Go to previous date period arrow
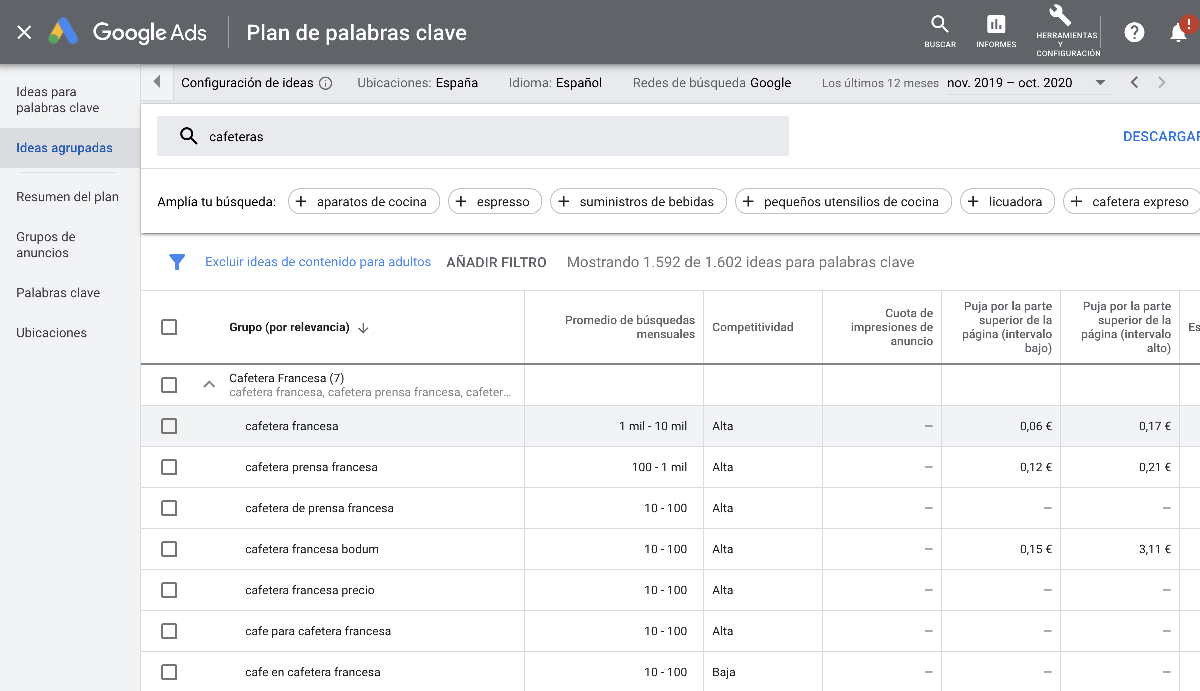Image resolution: width=1200 pixels, height=691 pixels. coord(1134,83)
